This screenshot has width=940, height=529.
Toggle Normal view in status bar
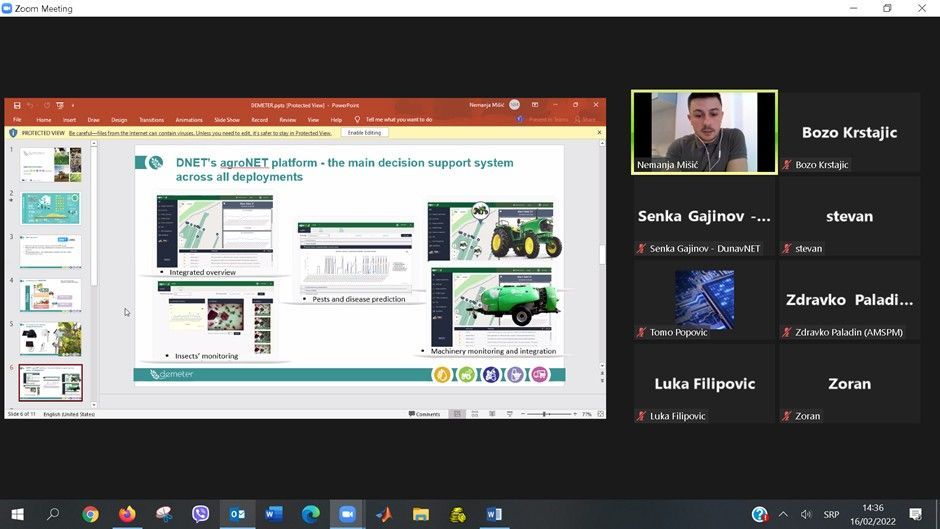coord(458,414)
